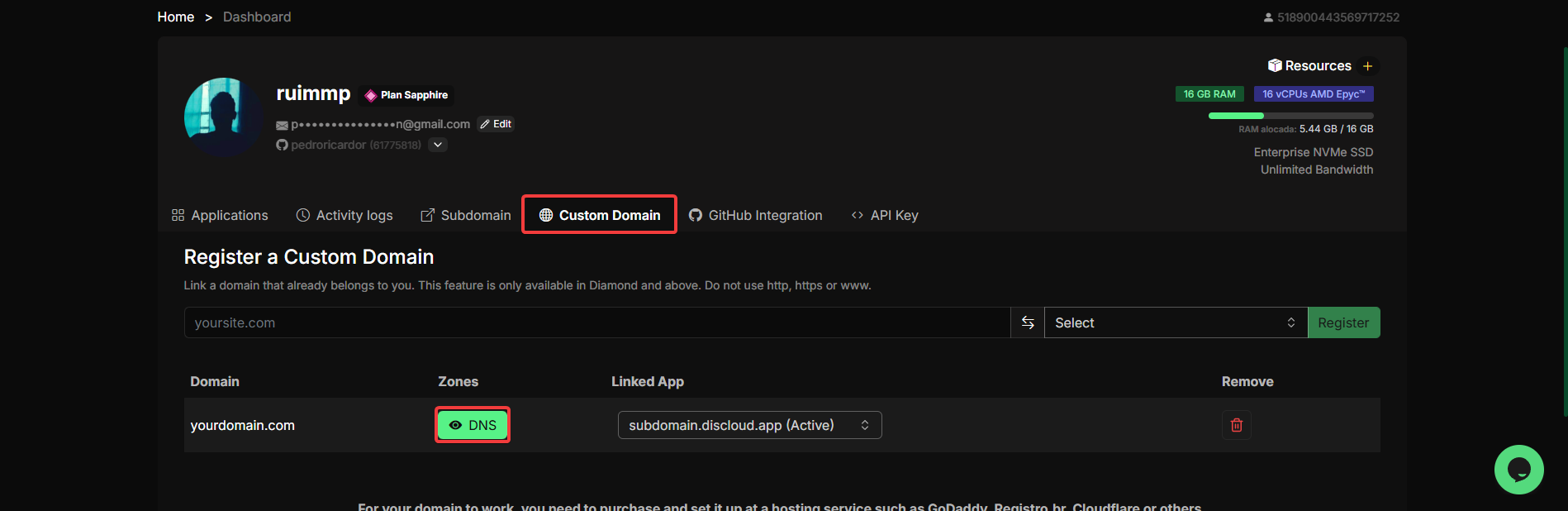Click the 16 GB RAM badge

[x=1209, y=94]
